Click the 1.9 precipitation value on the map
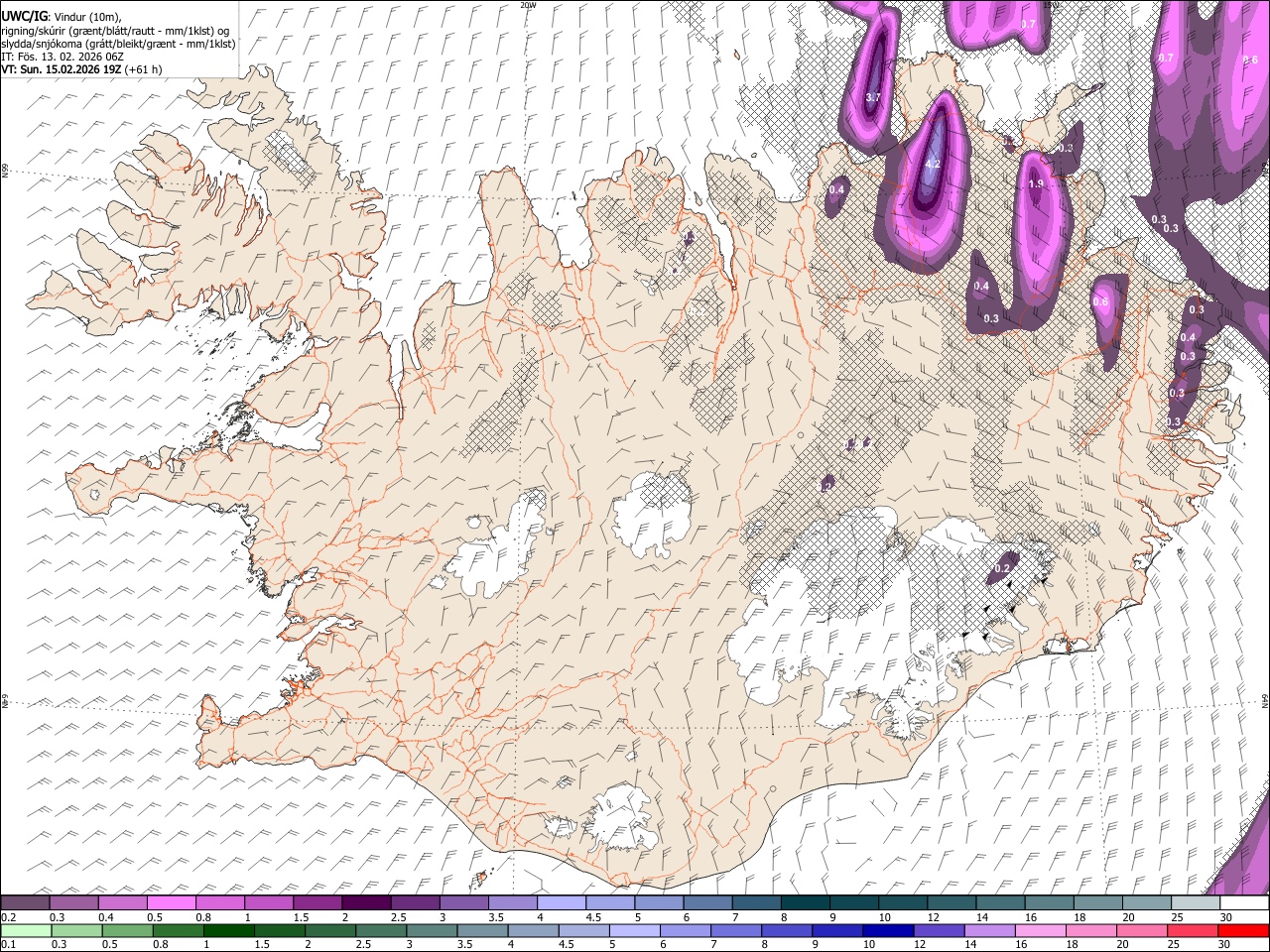The image size is (1270, 952). (1036, 184)
